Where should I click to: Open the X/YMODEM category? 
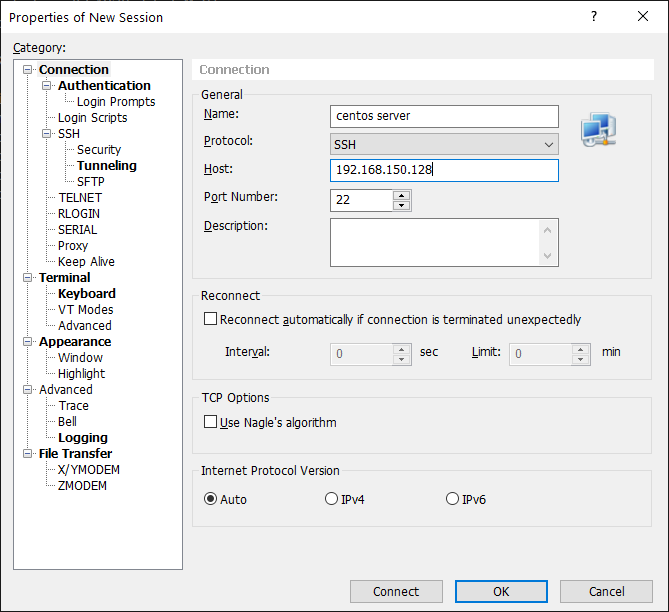coord(89,469)
